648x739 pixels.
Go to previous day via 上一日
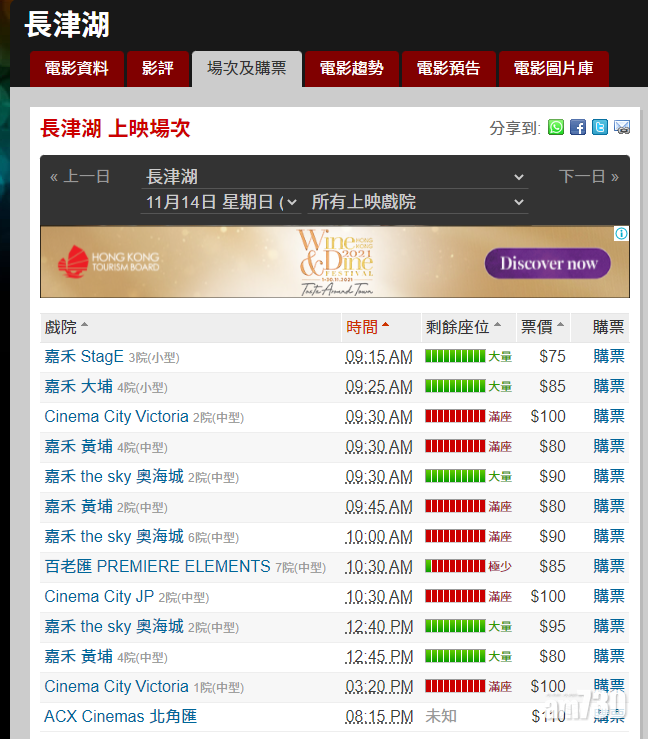click(x=80, y=177)
